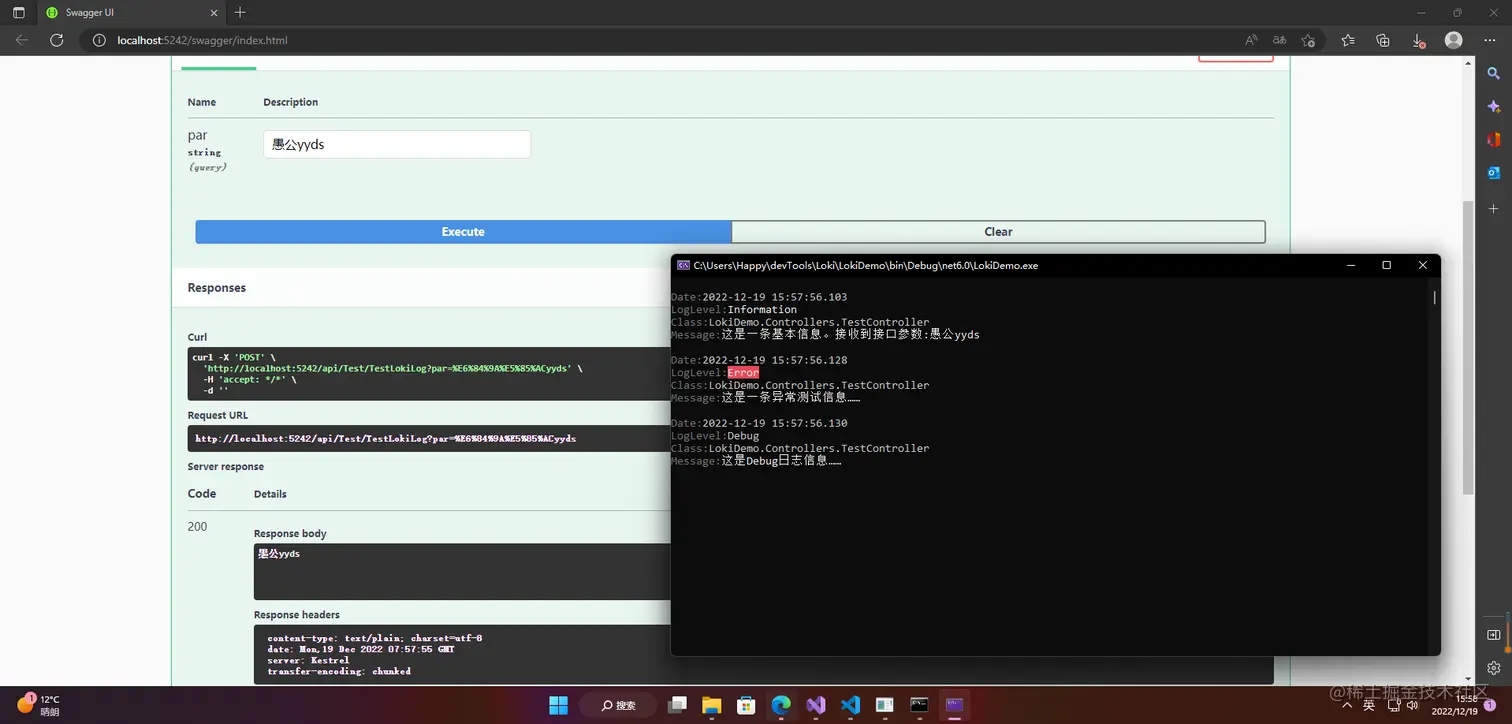The image size is (1512, 724).
Task: Open Outlook in Edge sidebar
Action: click(1494, 173)
